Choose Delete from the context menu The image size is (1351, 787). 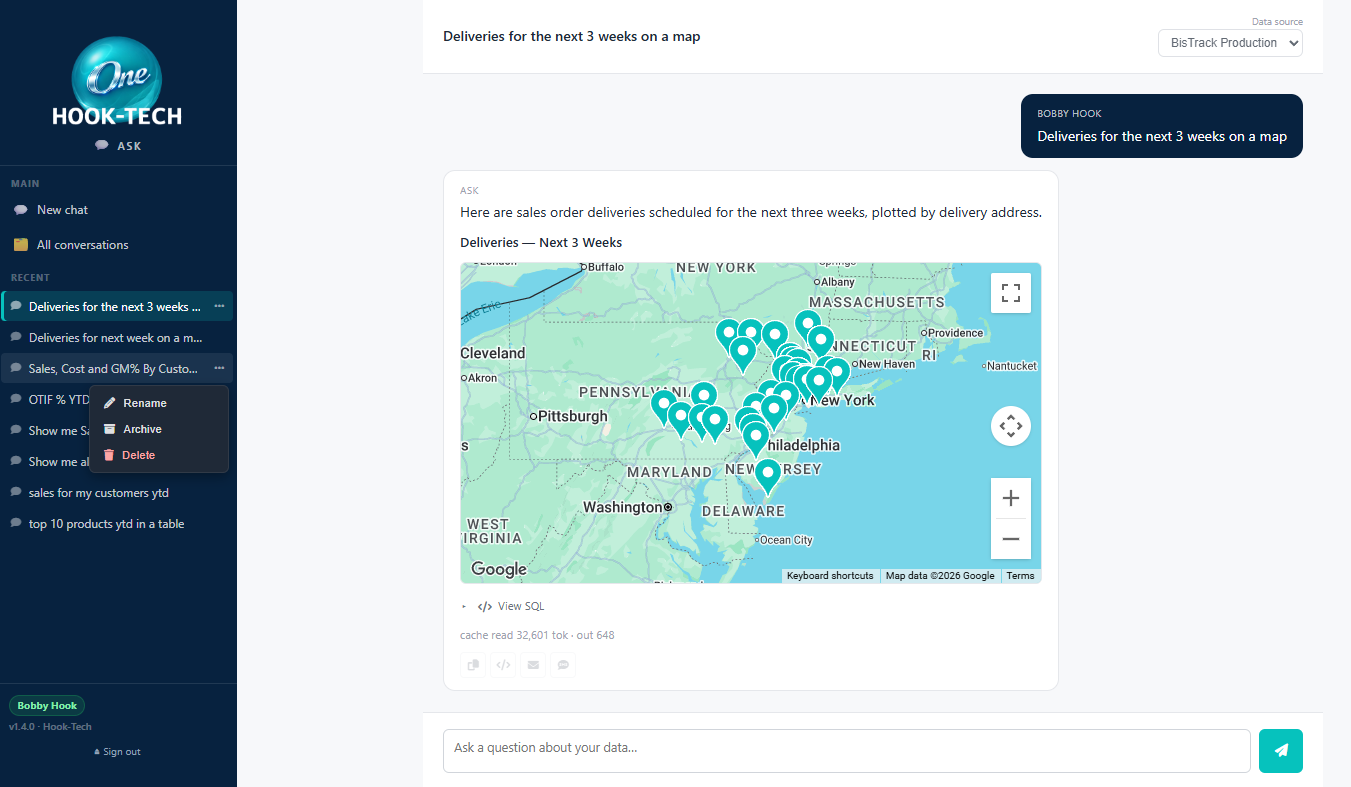159,455
